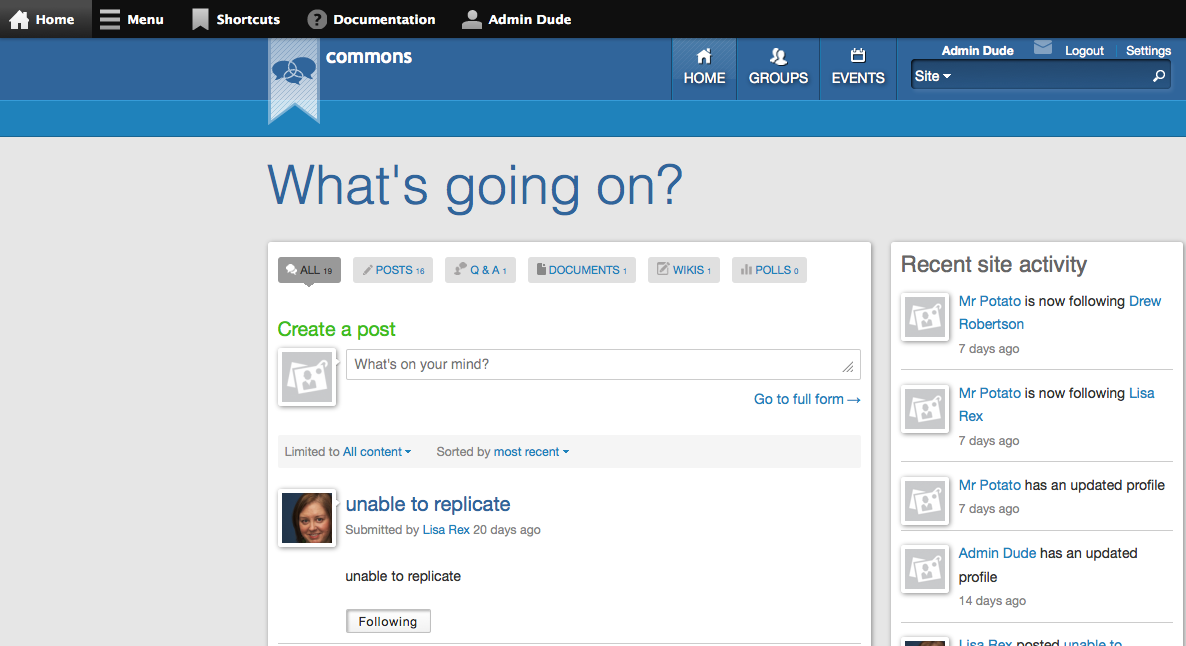Image resolution: width=1186 pixels, height=646 pixels.
Task: Open the Site search scope dropdown
Action: [933, 76]
